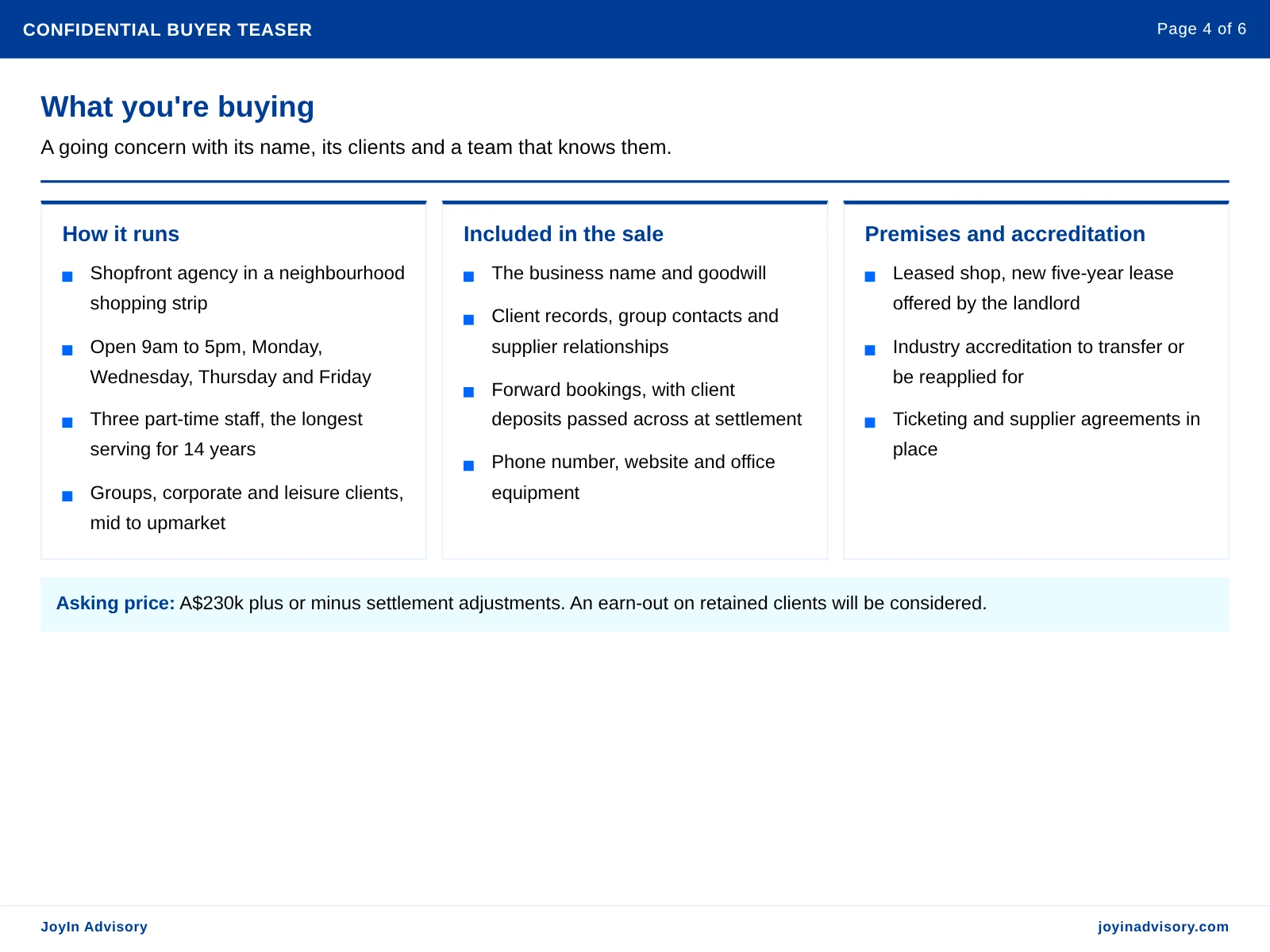This screenshot has height=952, width=1270.
Task: Click the 'Page 4 of 6' indicator
Action: pos(1201,29)
